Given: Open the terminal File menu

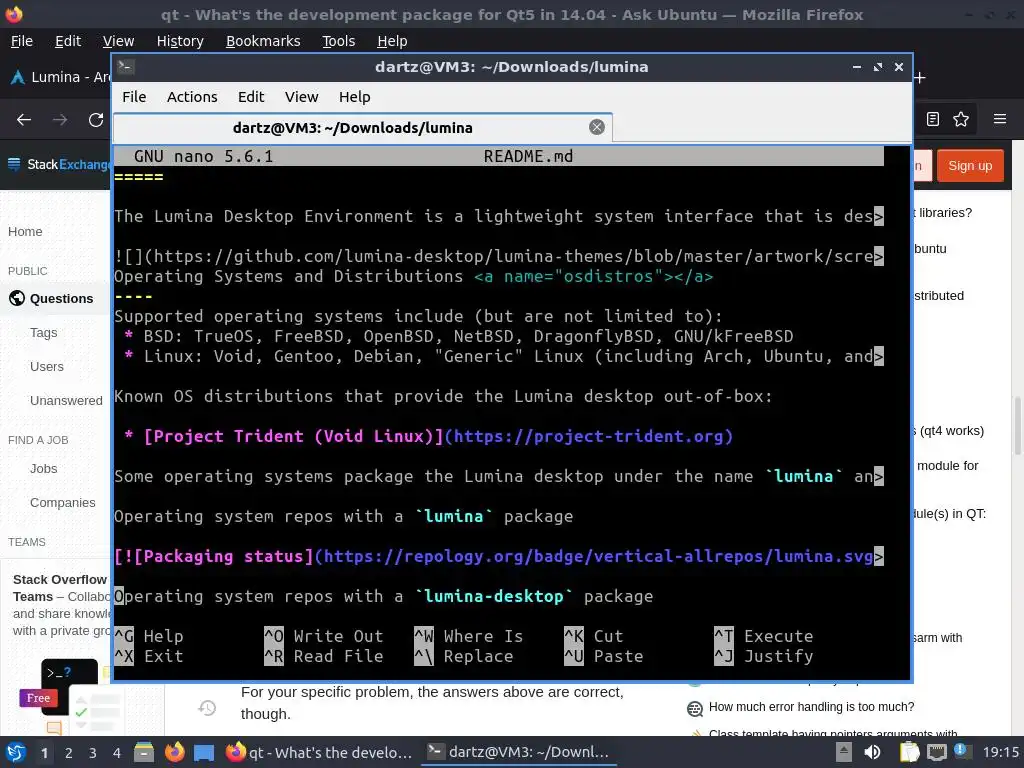Looking at the screenshot, I should [134, 97].
